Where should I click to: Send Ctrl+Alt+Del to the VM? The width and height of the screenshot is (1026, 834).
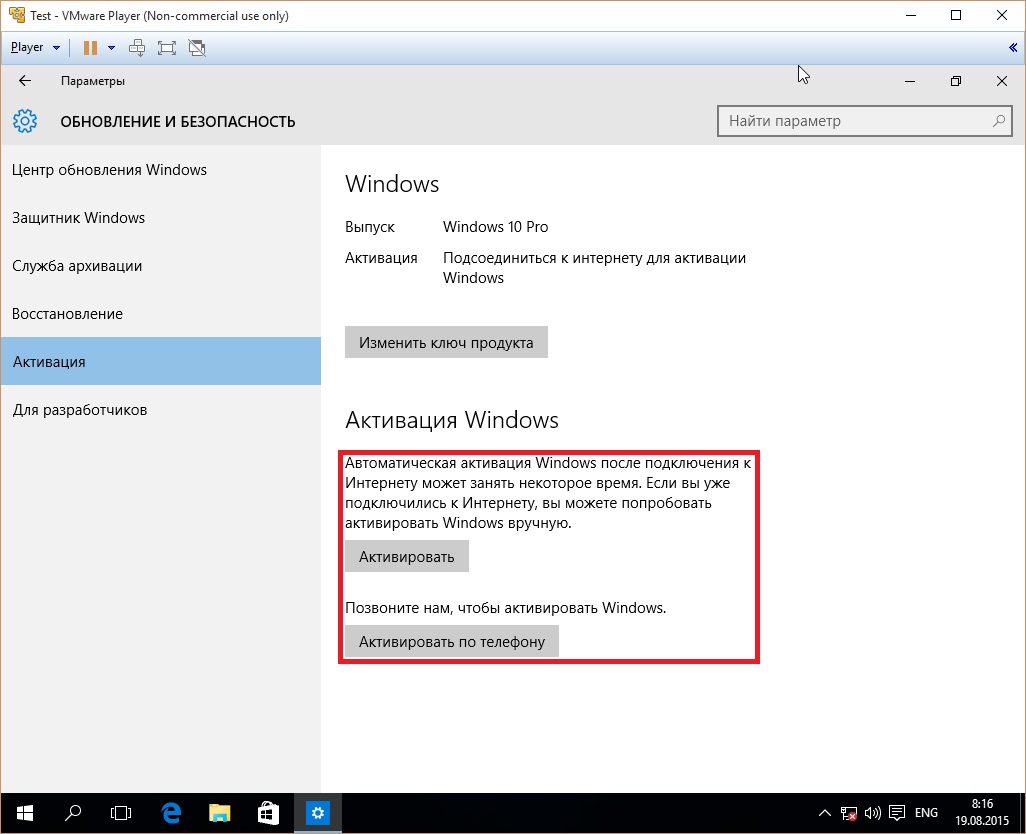(137, 47)
